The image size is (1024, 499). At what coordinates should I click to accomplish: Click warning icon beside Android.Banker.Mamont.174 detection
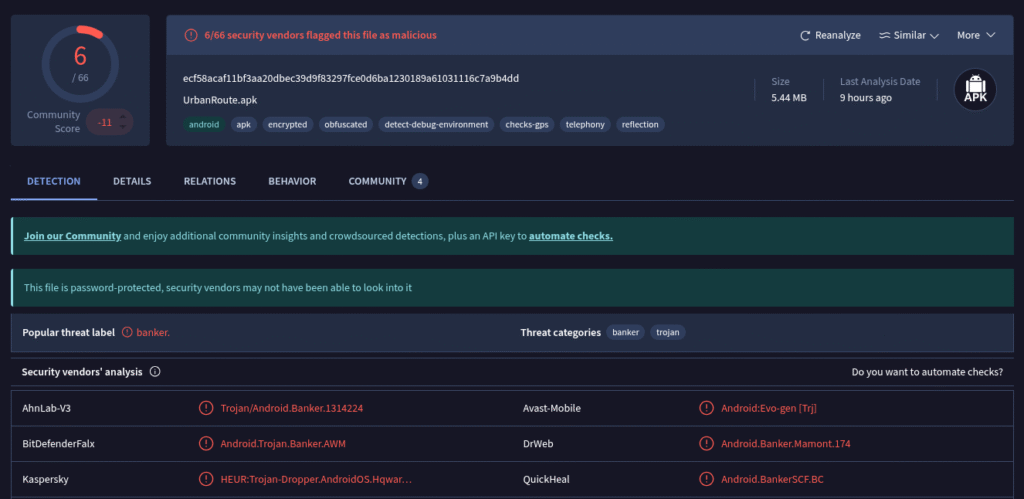coord(707,443)
